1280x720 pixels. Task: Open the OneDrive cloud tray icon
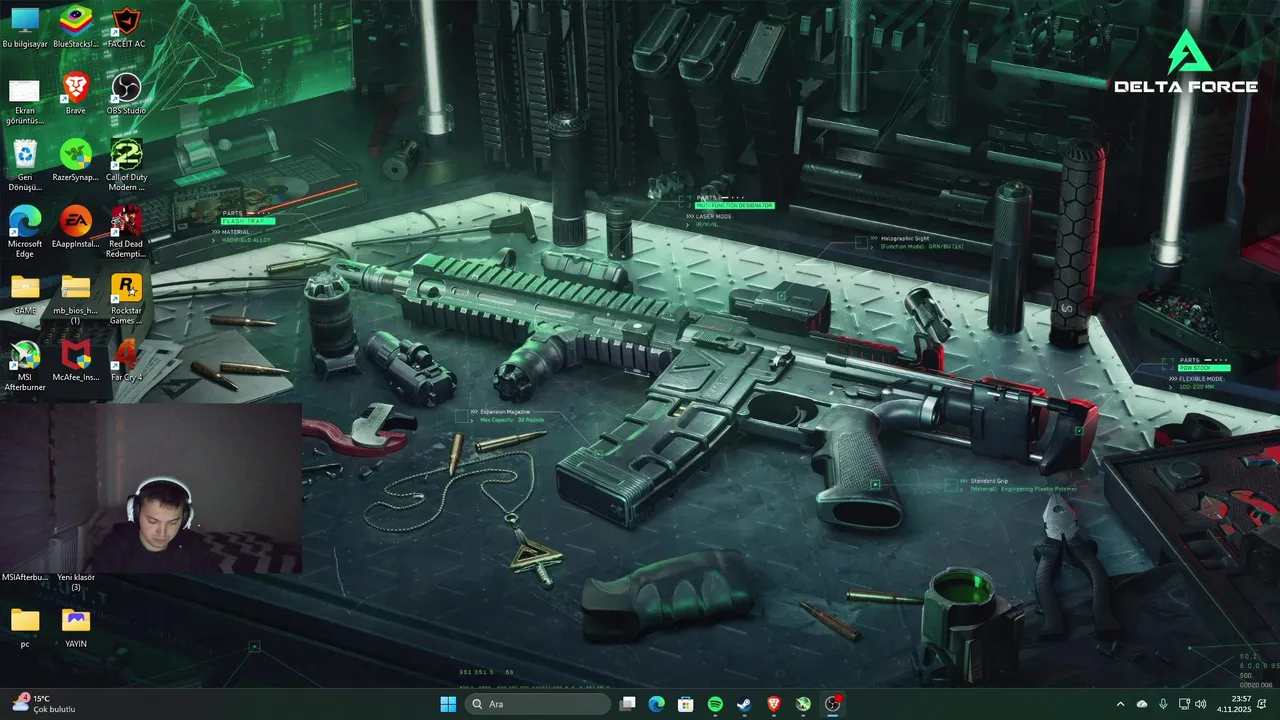coord(1142,704)
